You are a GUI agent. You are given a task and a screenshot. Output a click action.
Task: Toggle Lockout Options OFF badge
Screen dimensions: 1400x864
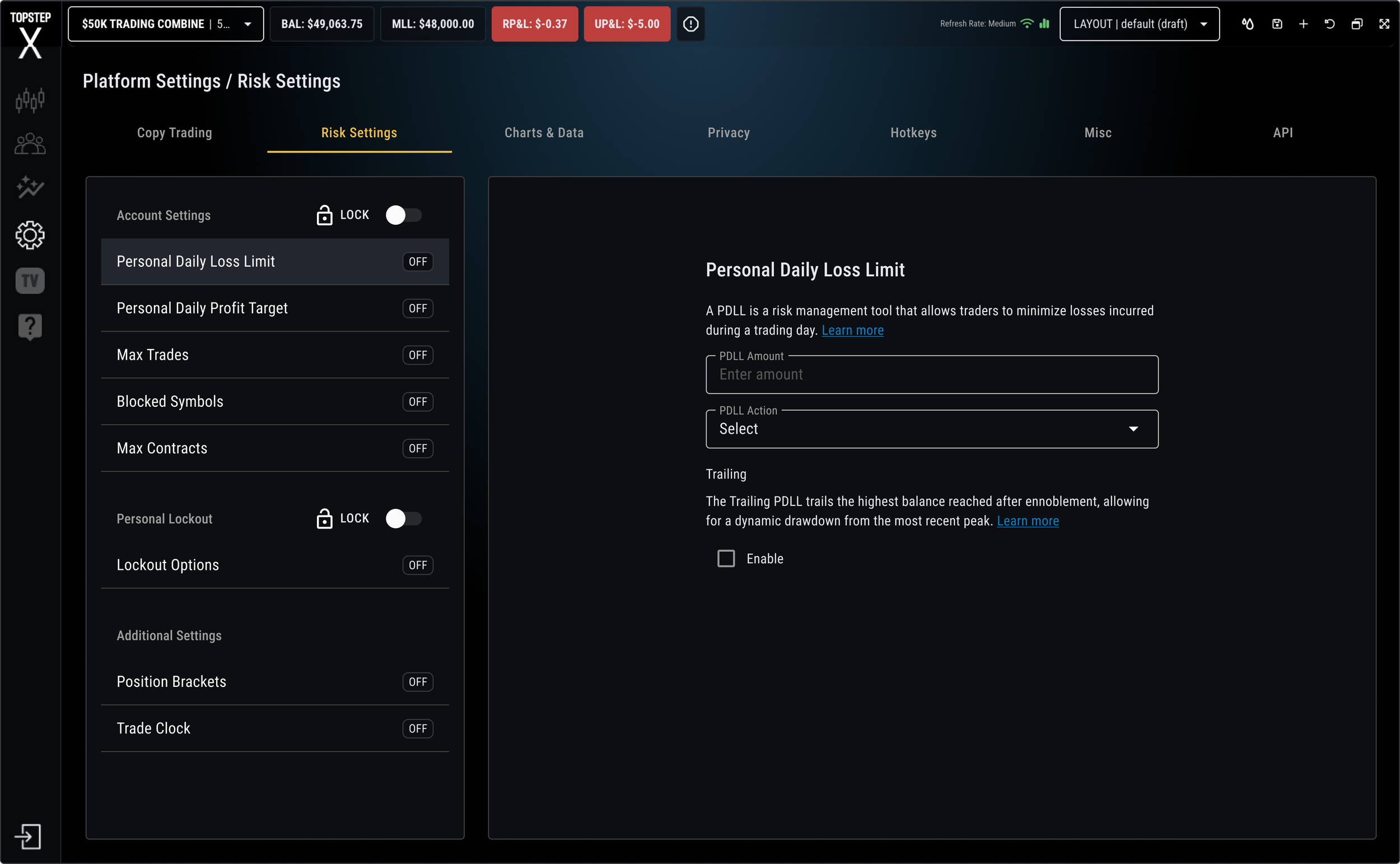pos(417,565)
